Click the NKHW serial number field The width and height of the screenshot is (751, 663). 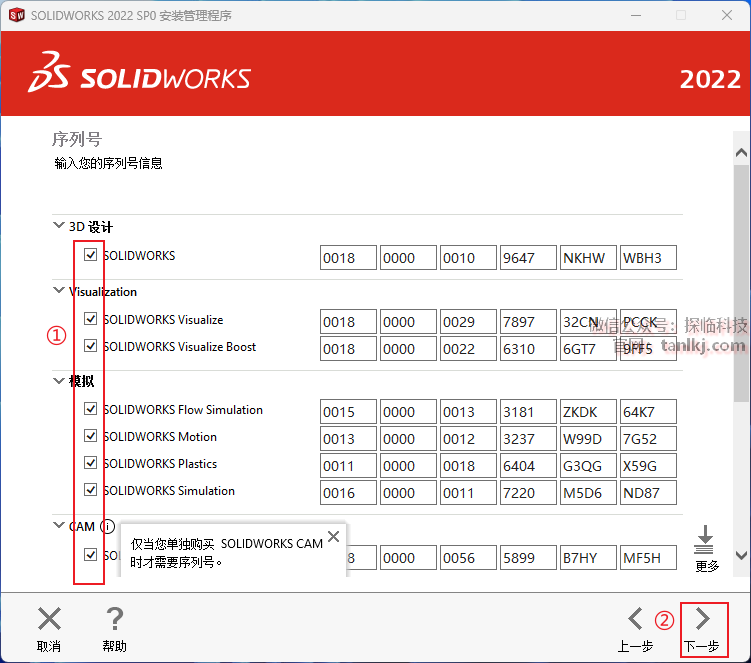point(588,258)
